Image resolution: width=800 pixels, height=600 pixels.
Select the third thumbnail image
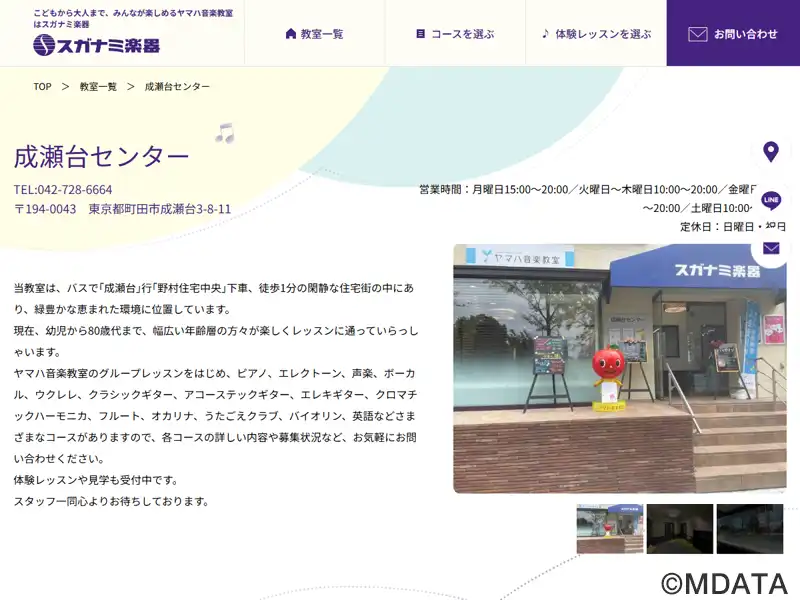pyautogui.click(x=750, y=529)
